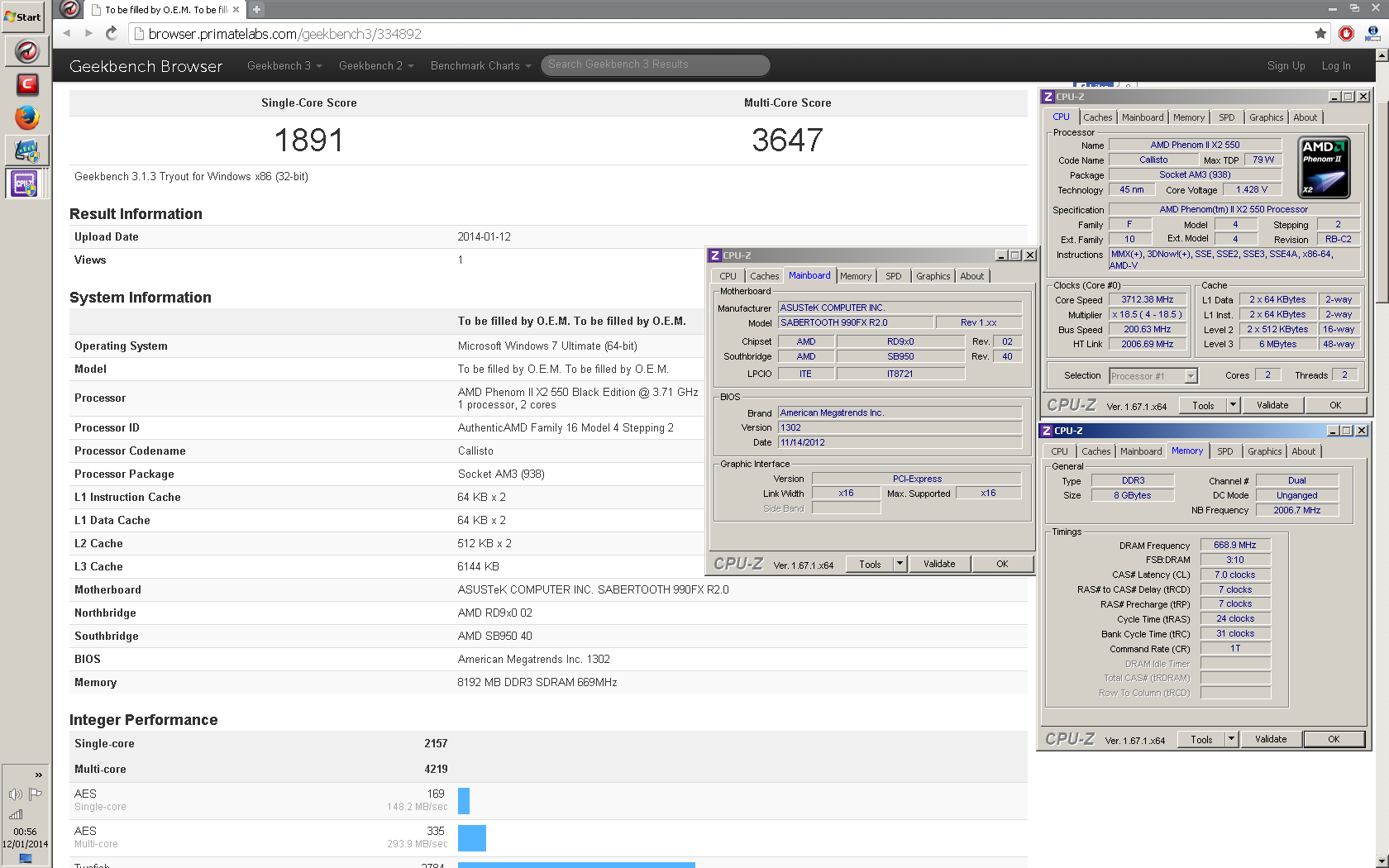Click the Show Desktop icon under the clock
The height and width of the screenshot is (868, 1389).
click(x=26, y=859)
